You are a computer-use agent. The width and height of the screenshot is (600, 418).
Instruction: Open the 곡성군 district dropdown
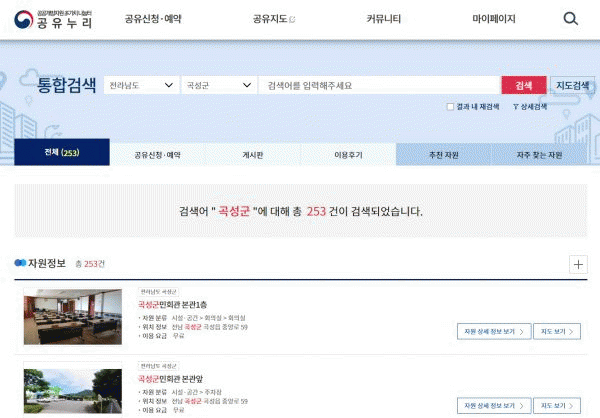tap(218, 86)
